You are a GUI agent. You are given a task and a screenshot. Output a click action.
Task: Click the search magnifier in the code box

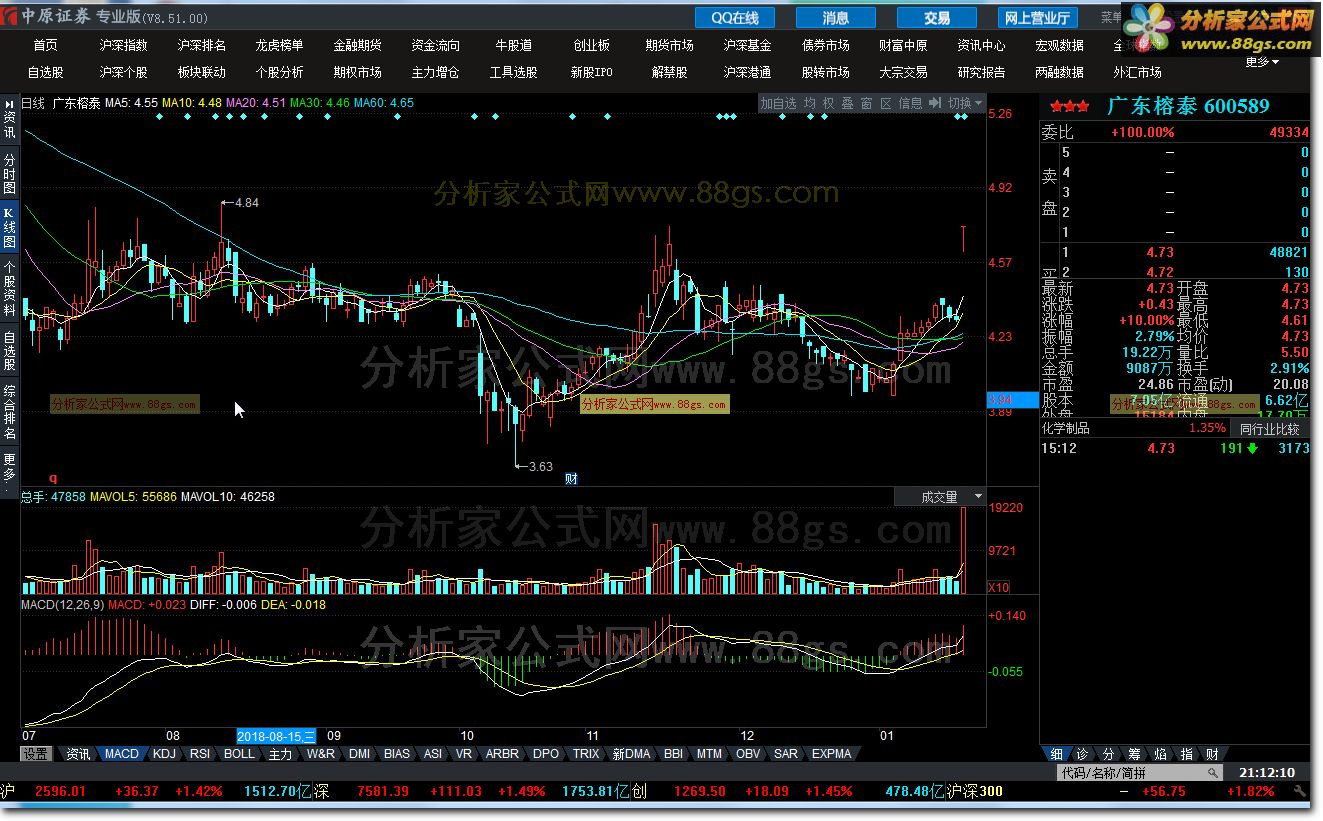point(1213,773)
